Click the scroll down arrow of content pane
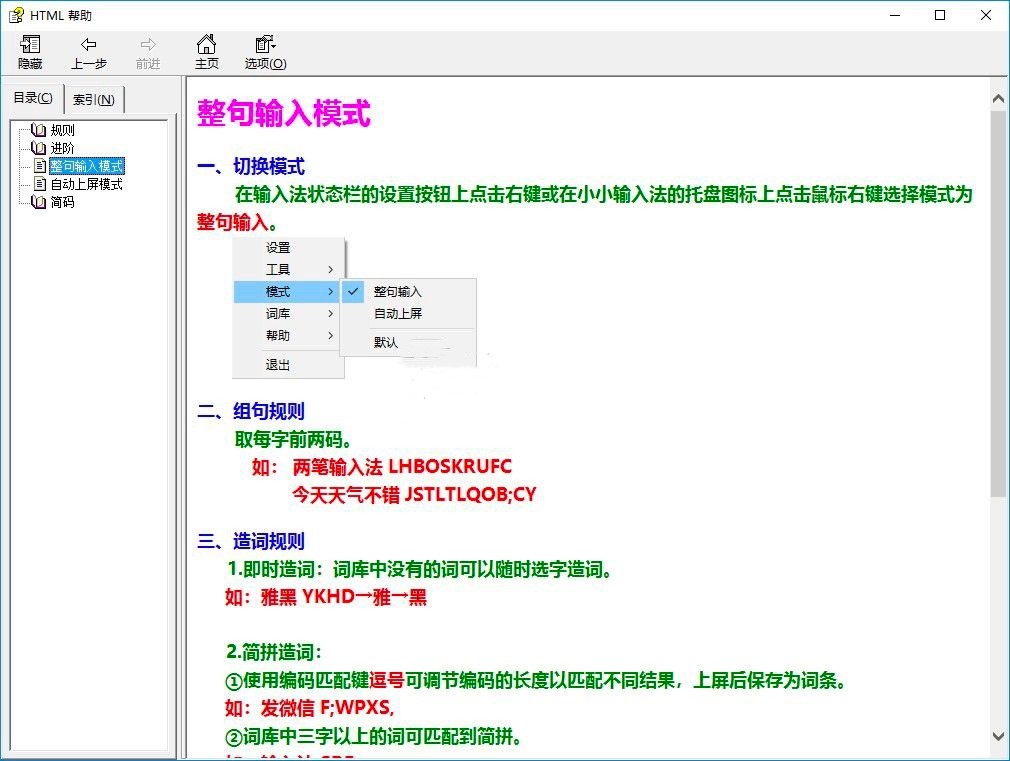The width and height of the screenshot is (1010, 761). 998,736
